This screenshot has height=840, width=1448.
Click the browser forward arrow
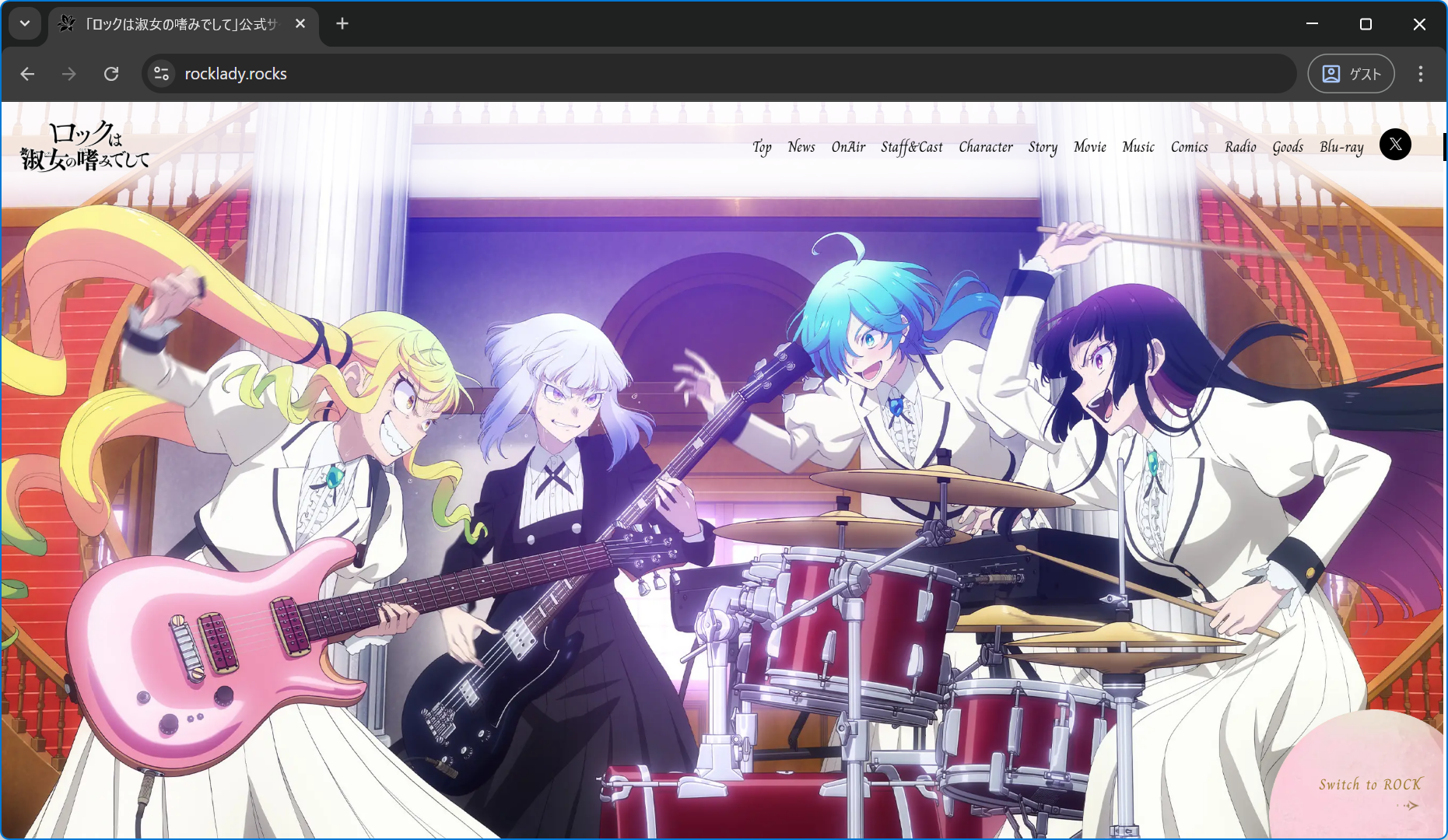[x=69, y=74]
